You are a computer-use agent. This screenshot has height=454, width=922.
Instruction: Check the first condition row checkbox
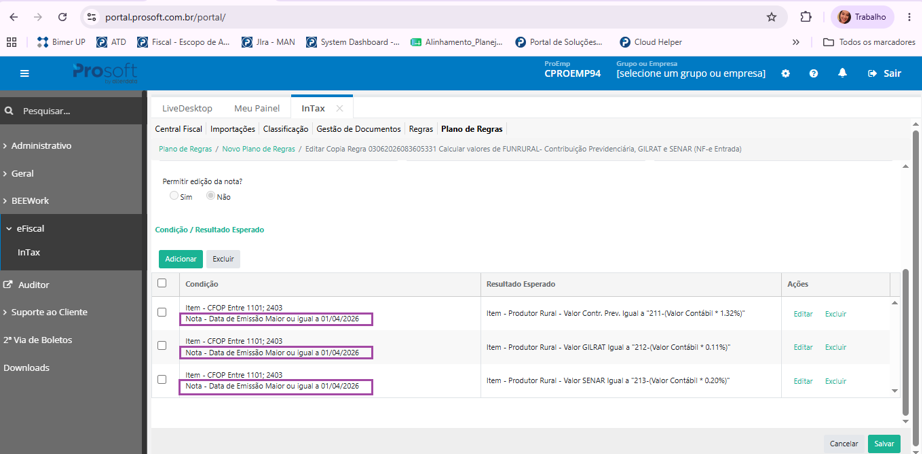pos(162,312)
